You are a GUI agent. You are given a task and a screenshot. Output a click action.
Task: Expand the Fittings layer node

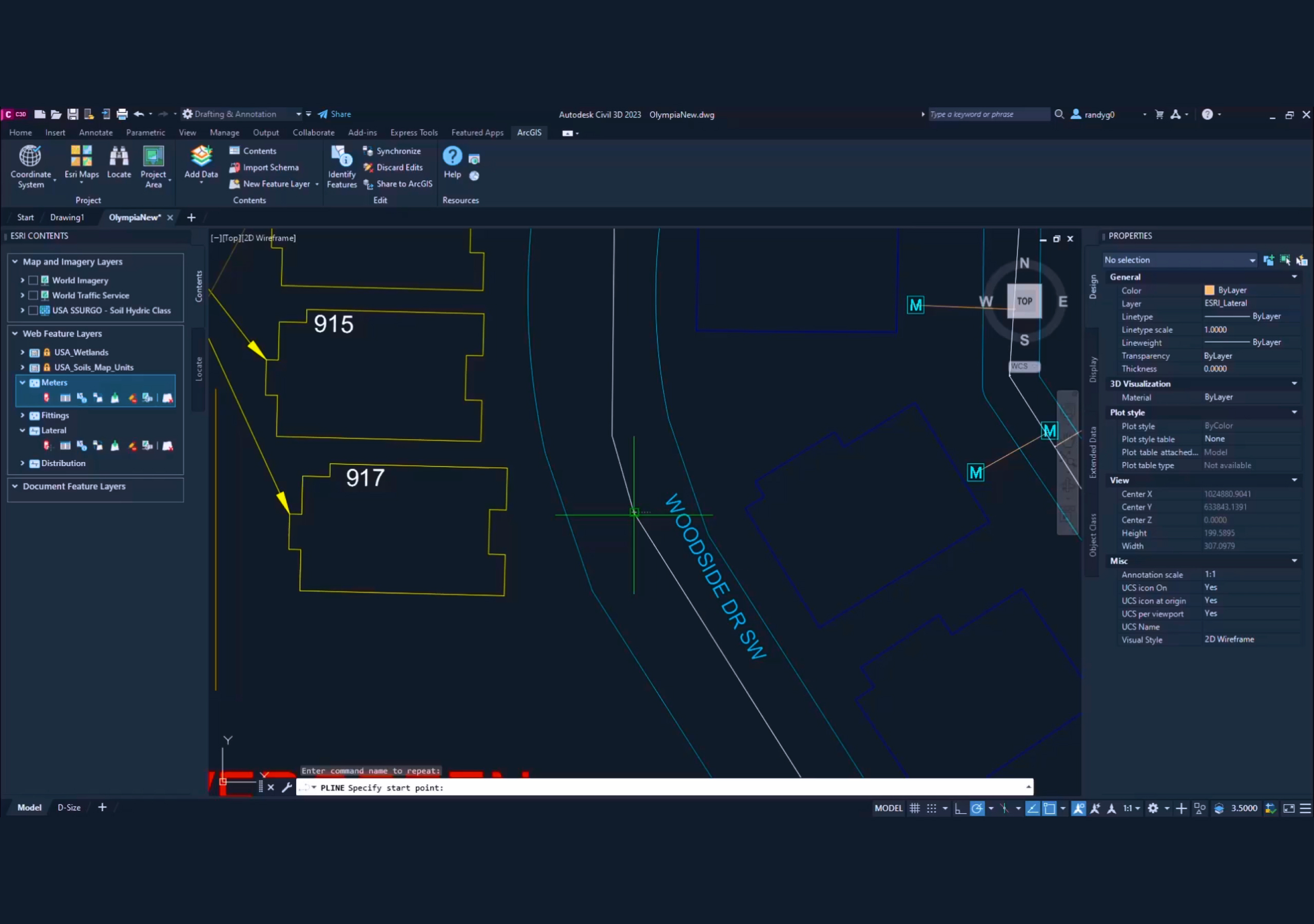(x=22, y=415)
